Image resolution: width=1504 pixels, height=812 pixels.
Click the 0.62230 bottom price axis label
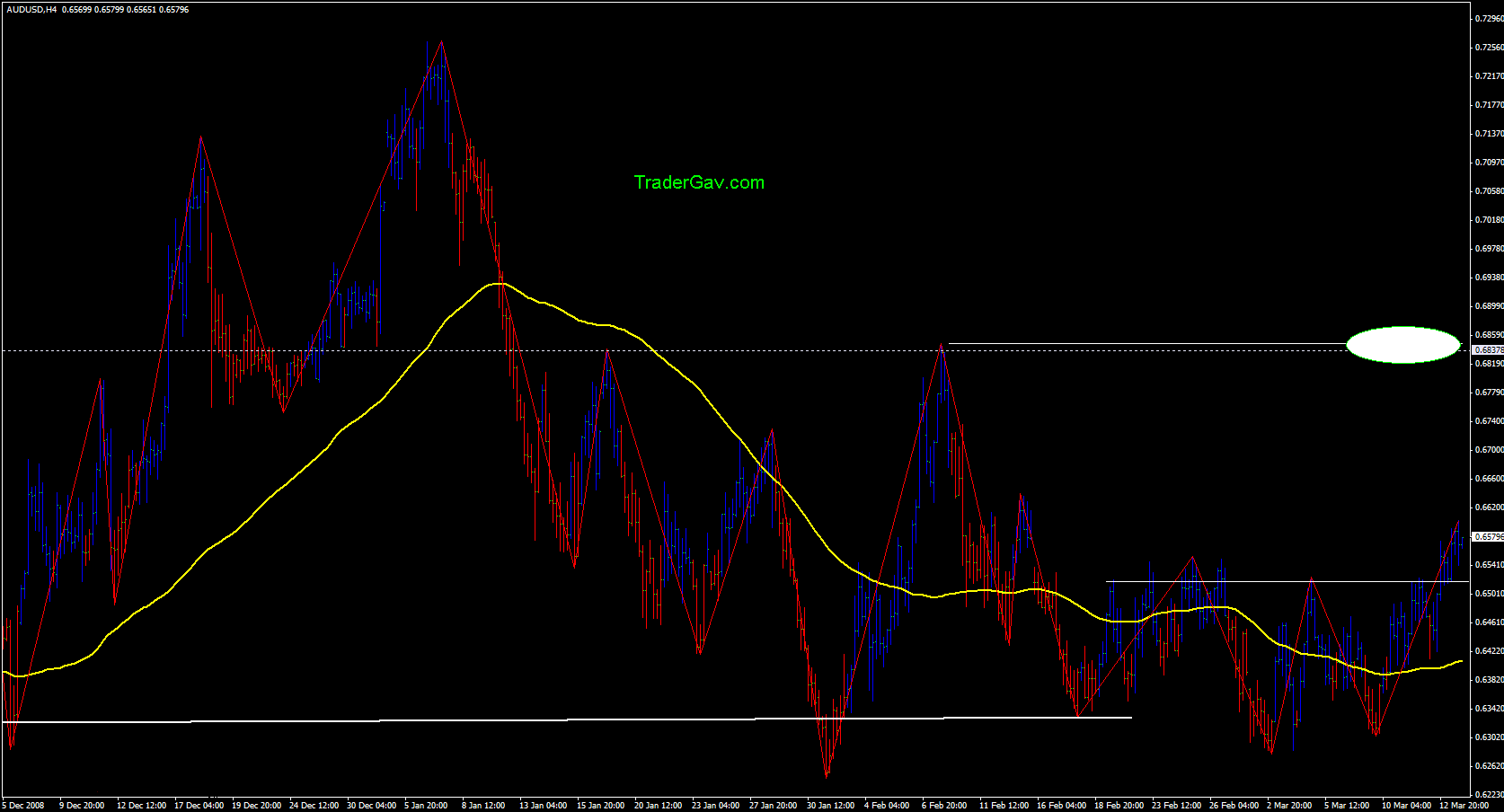[x=1489, y=794]
